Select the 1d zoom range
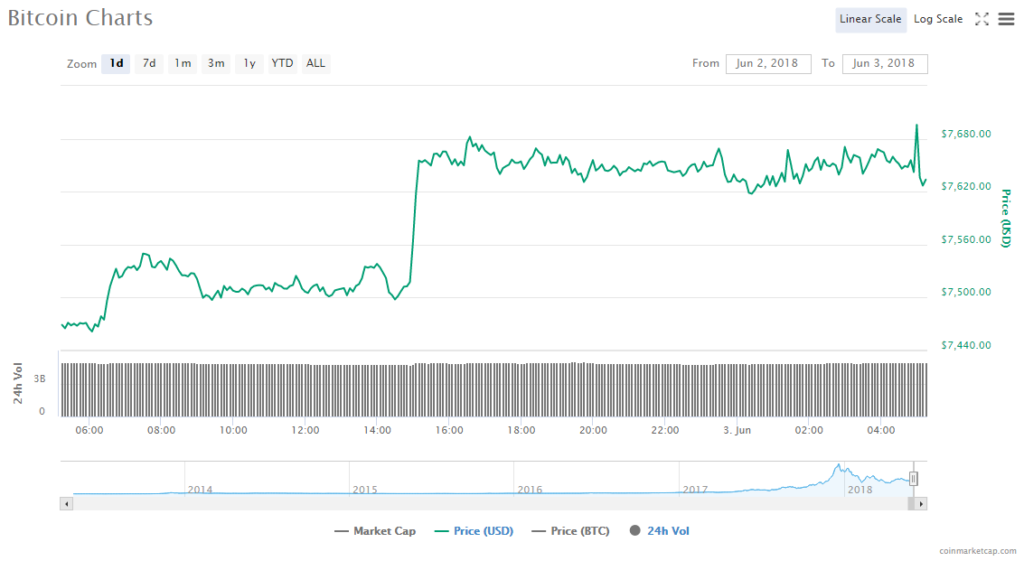This screenshot has height=561, width=1024. (x=116, y=63)
